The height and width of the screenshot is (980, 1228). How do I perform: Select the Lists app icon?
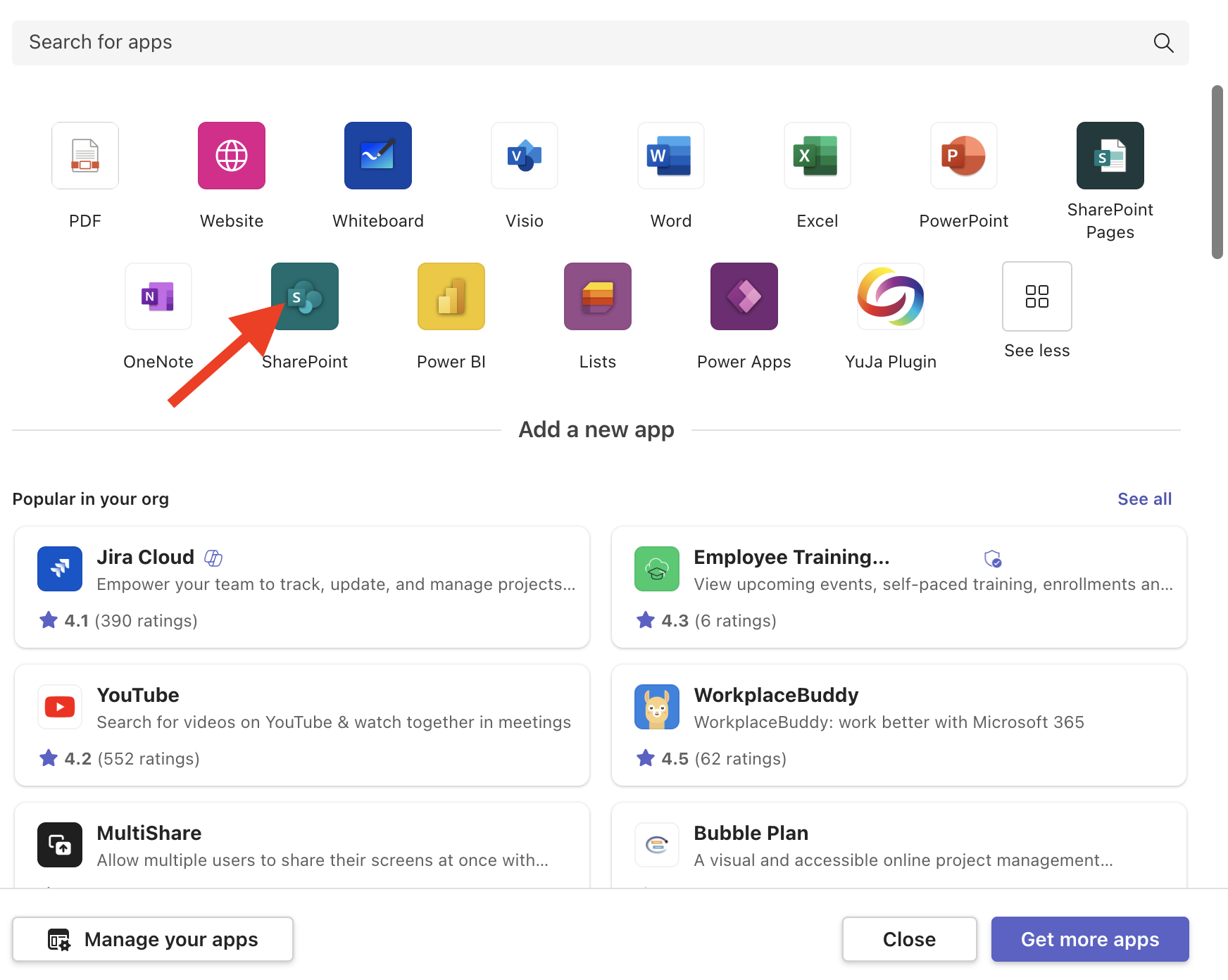(x=597, y=296)
